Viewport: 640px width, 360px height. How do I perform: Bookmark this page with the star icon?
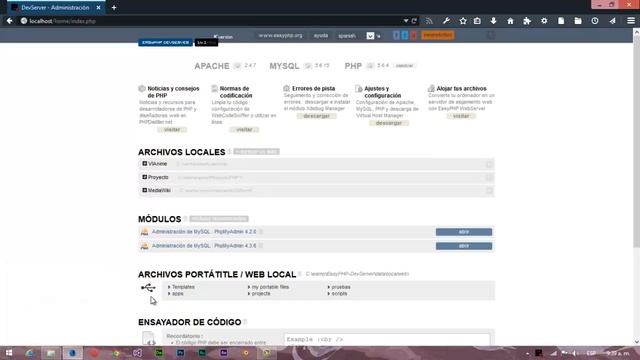[463, 21]
